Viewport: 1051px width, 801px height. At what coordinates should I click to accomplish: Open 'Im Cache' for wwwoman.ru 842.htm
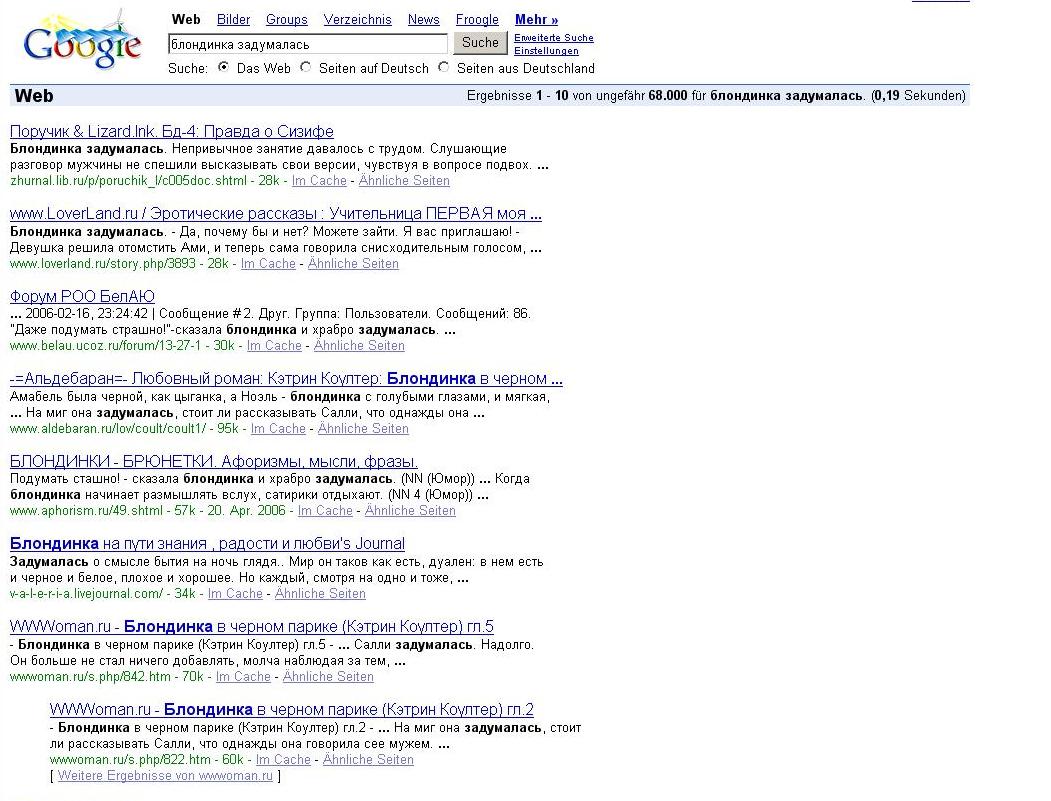(x=243, y=676)
